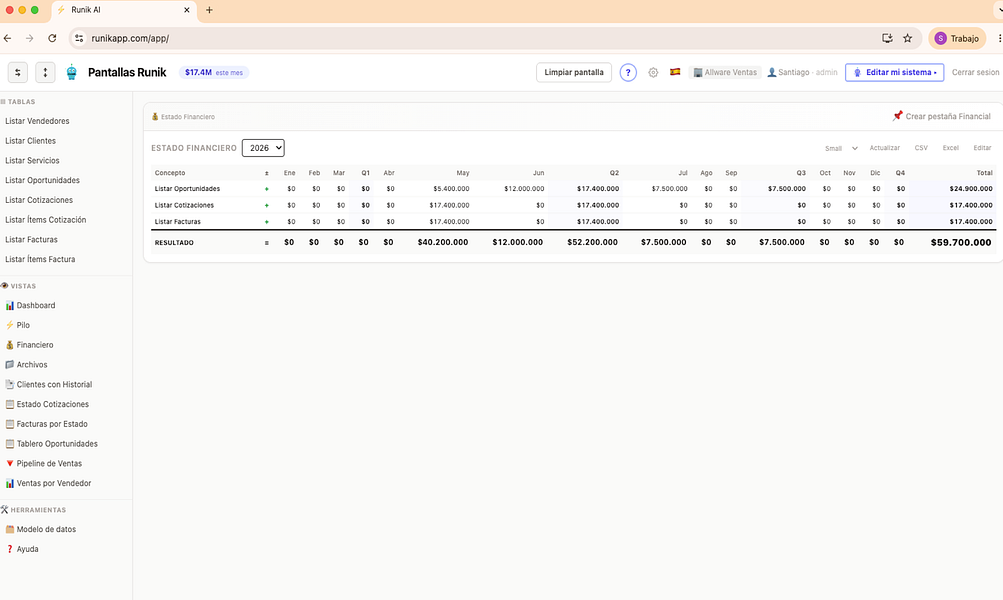Click the help question mark circle icon
The width and height of the screenshot is (1003, 600).
628,72
